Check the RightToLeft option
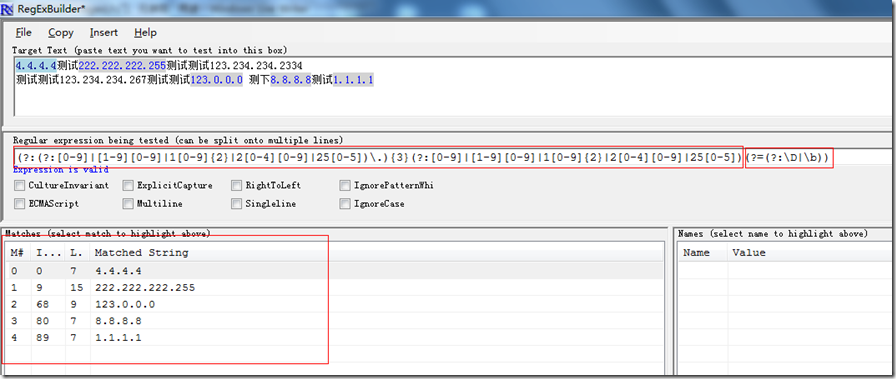 coord(237,185)
